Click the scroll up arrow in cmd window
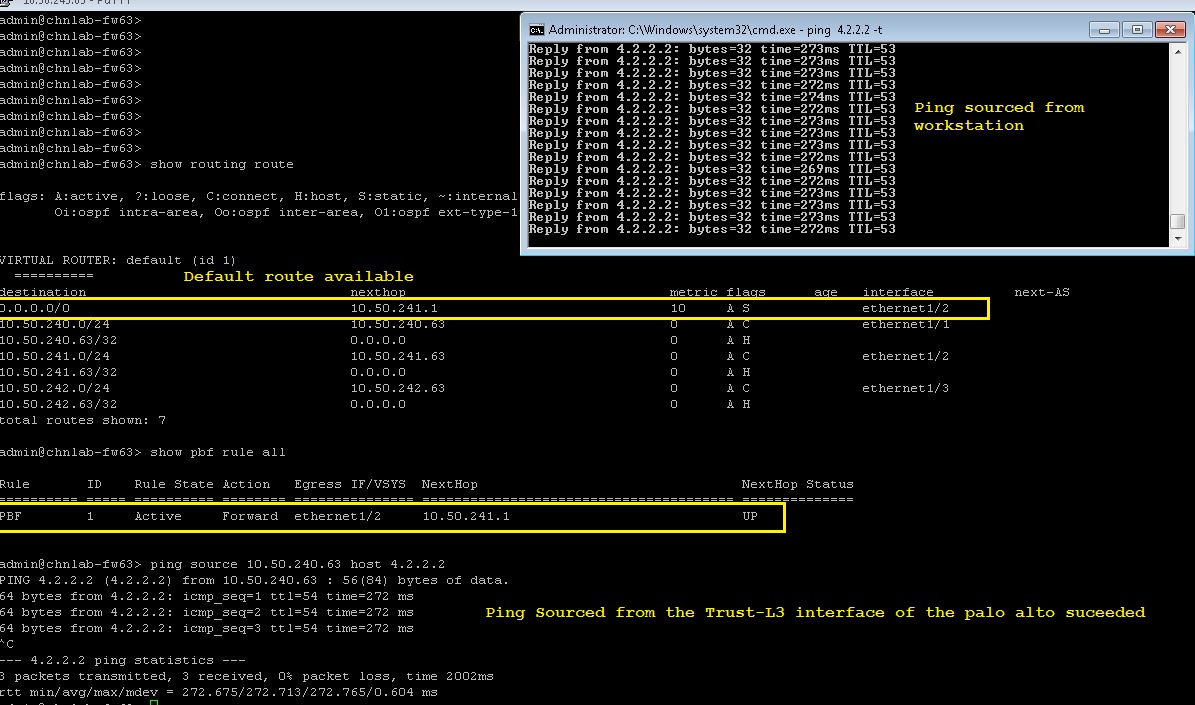 click(x=1178, y=52)
